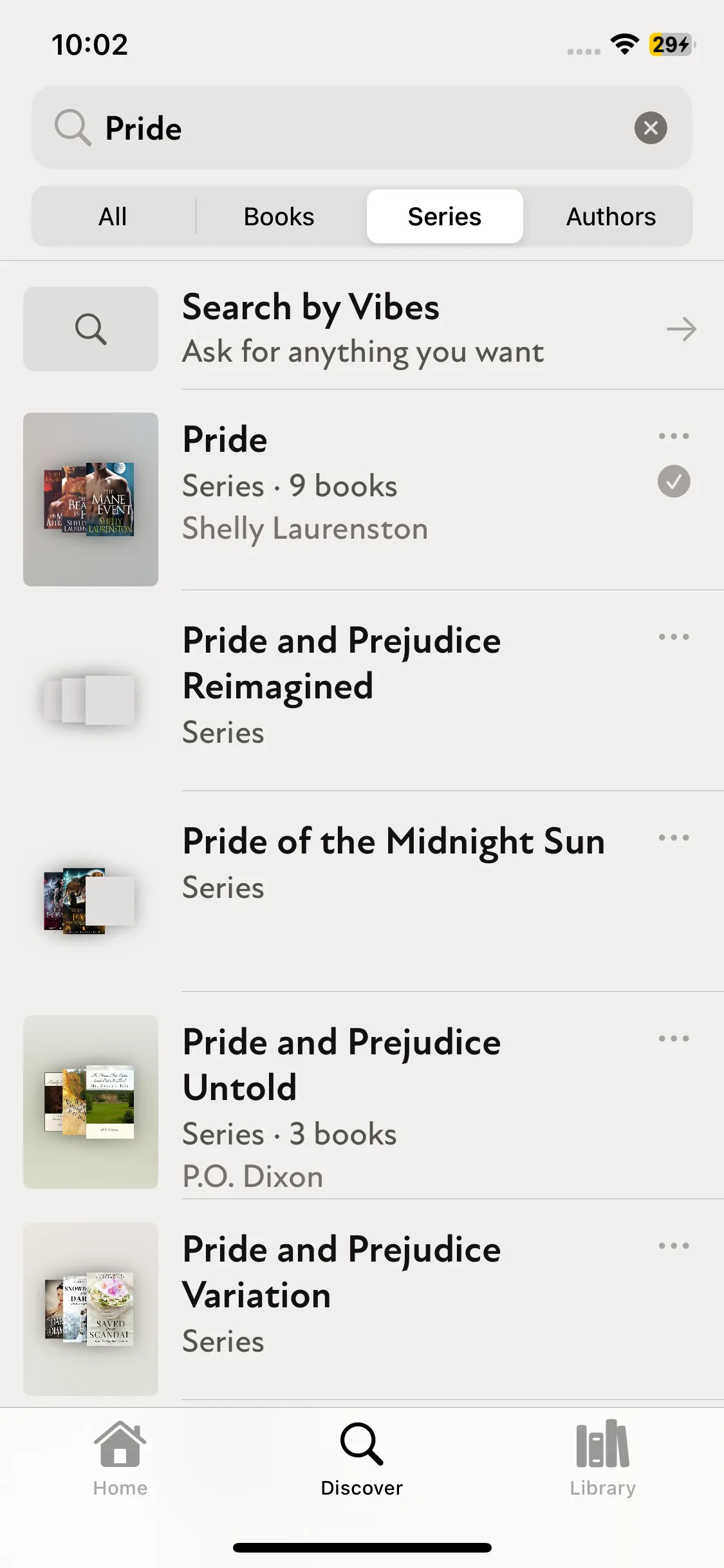Tap the Search by Vibes magnifier tile
Viewport: 724px width, 1568px height.
91,329
